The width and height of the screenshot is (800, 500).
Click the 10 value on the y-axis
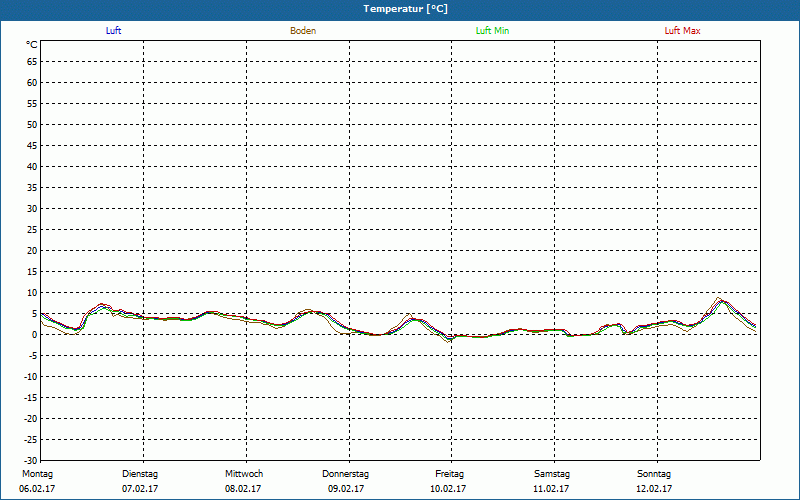tap(32, 293)
